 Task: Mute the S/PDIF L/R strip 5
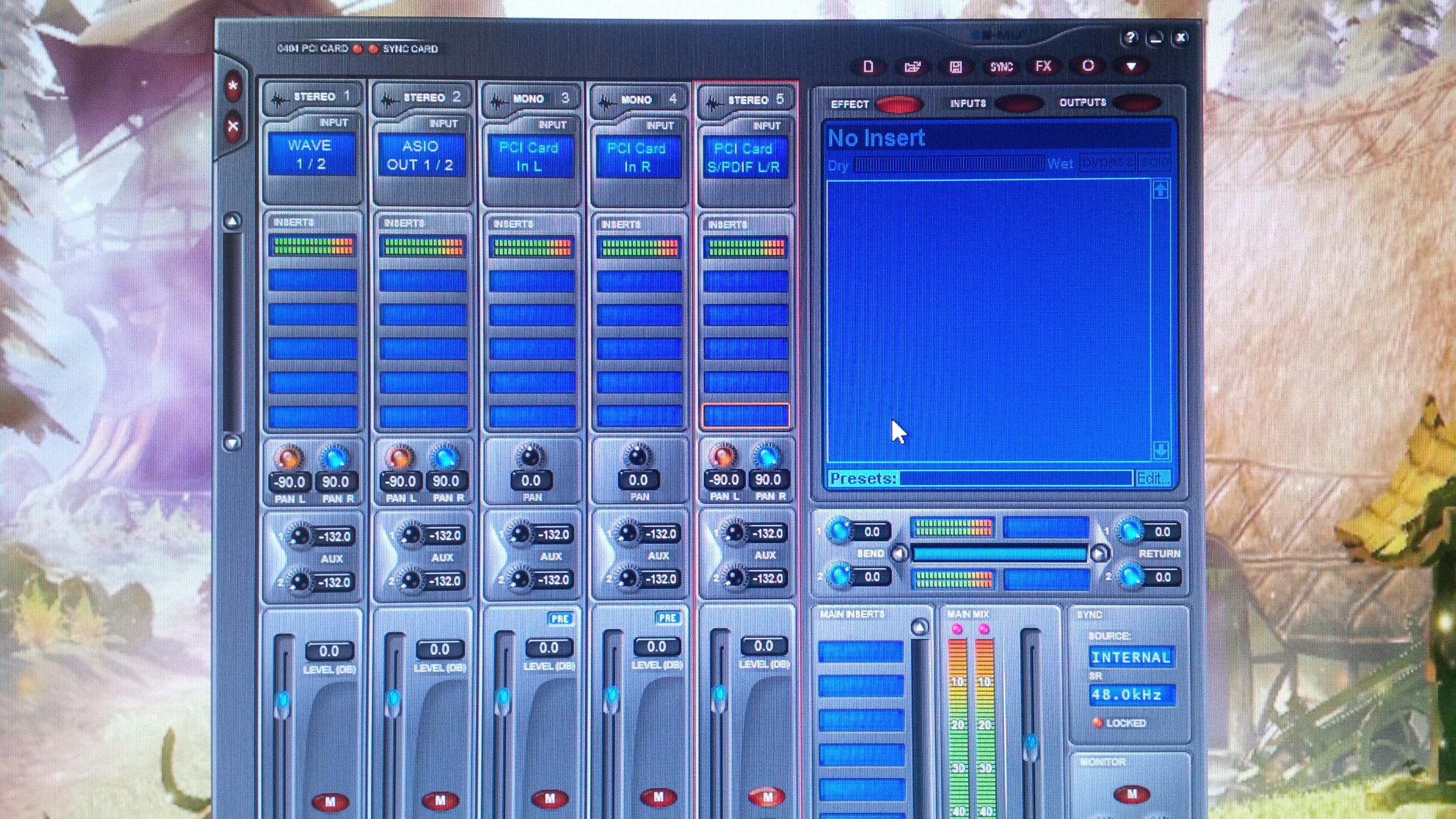pos(767,797)
